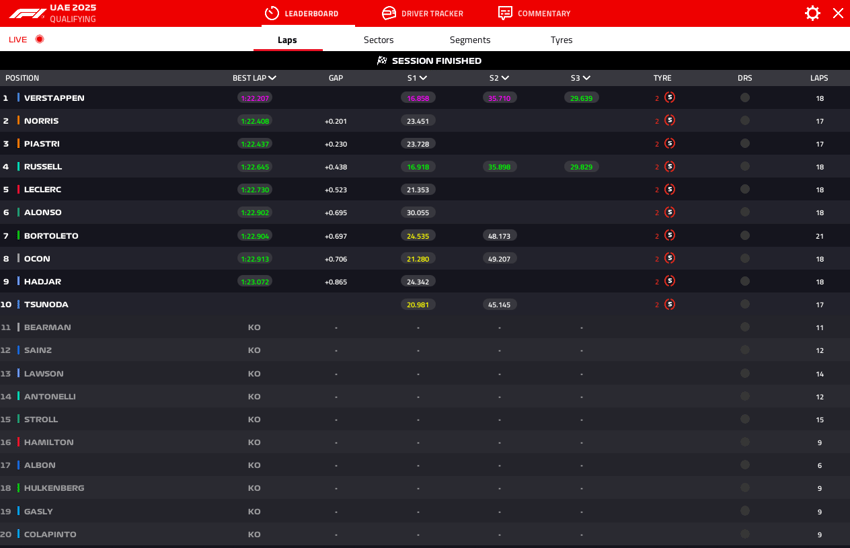Select the HULKENBERG driver name

pyautogui.click(x=54, y=488)
